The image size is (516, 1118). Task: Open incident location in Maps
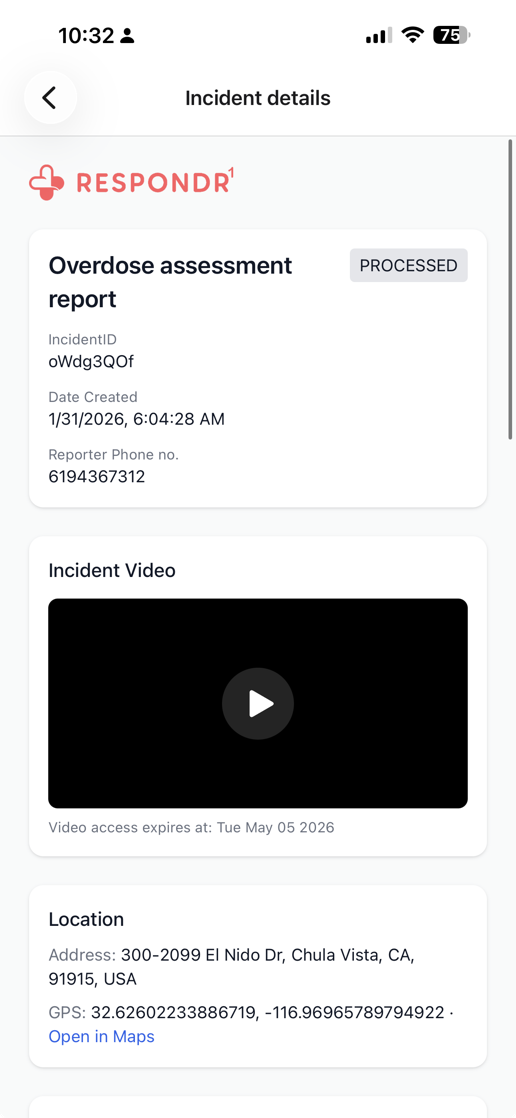tap(101, 1036)
